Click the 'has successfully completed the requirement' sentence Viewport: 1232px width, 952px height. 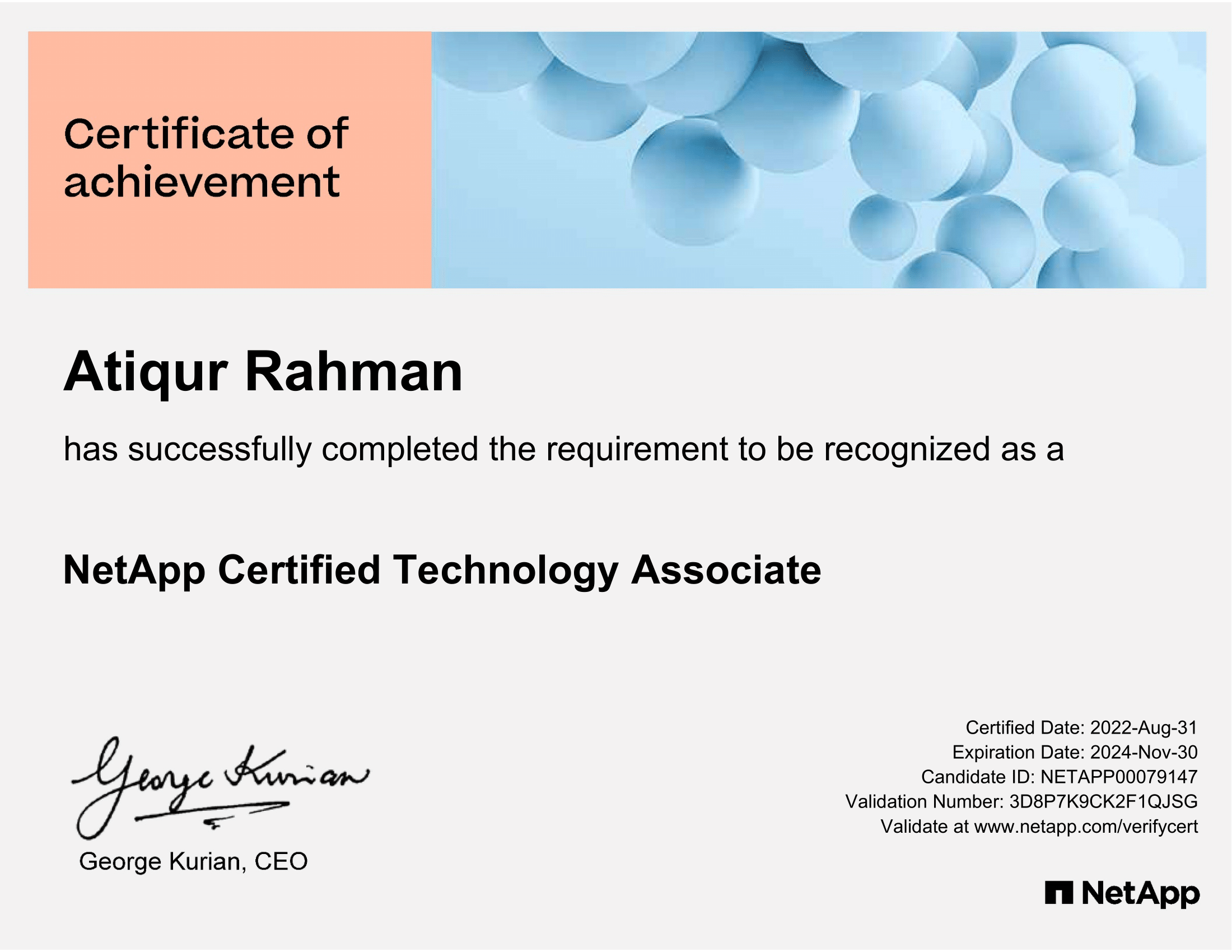click(x=563, y=450)
